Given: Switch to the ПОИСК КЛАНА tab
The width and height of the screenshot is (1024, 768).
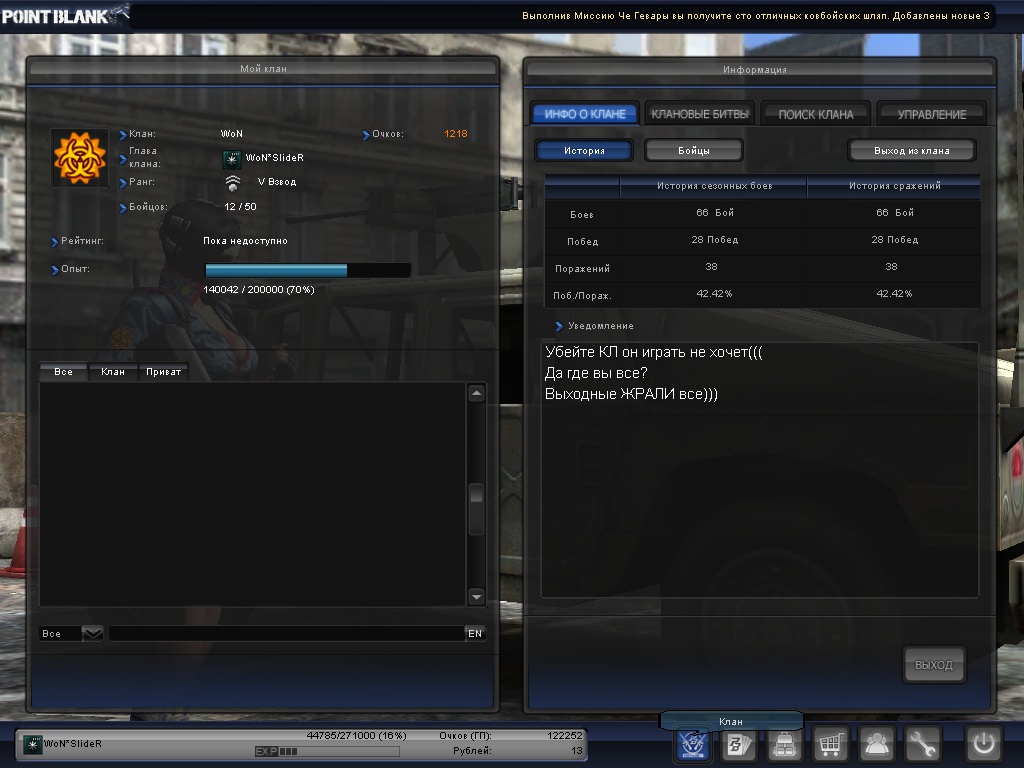Looking at the screenshot, I should tap(816, 114).
